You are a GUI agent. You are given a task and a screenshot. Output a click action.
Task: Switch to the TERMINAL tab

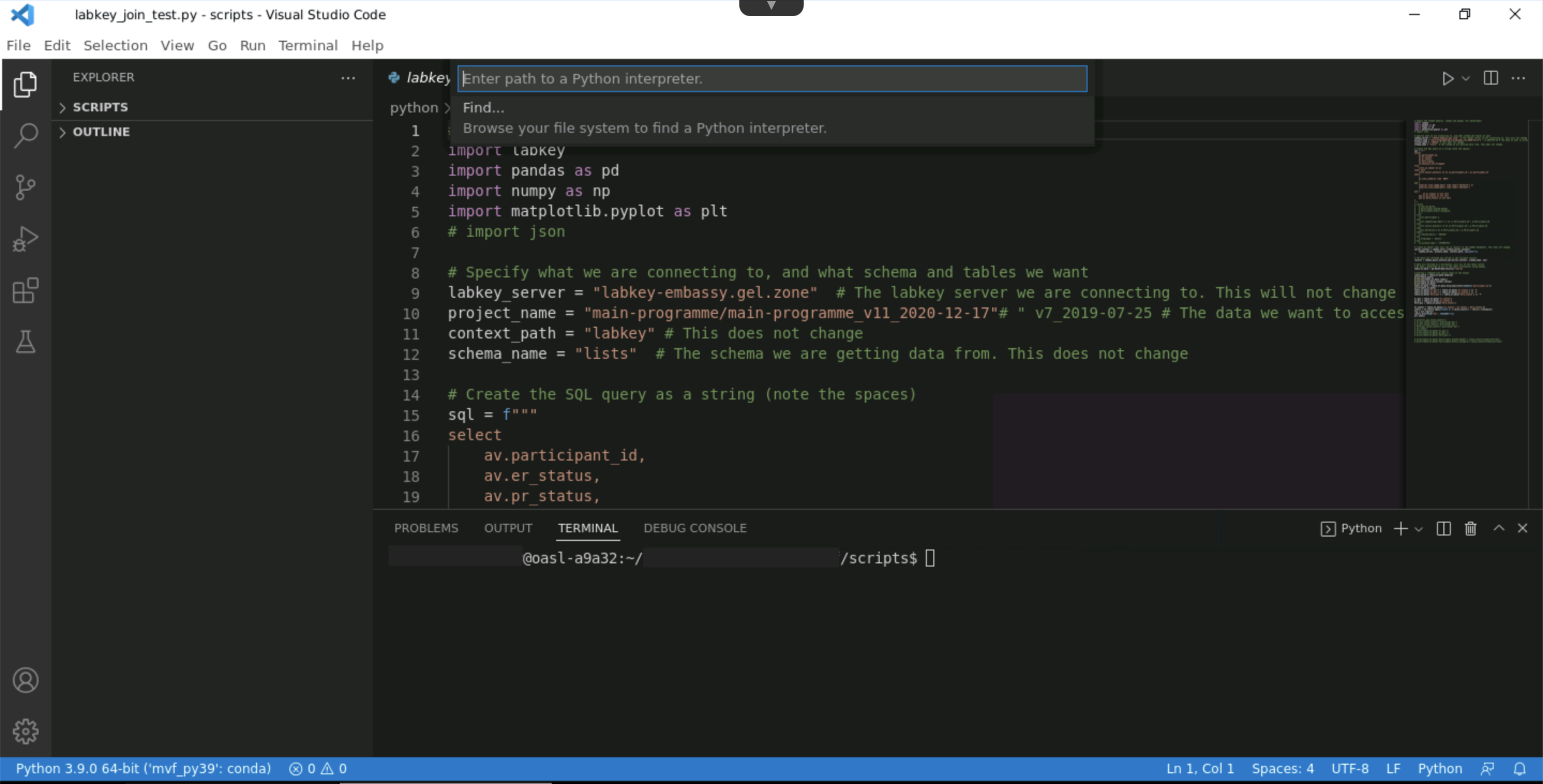click(588, 527)
